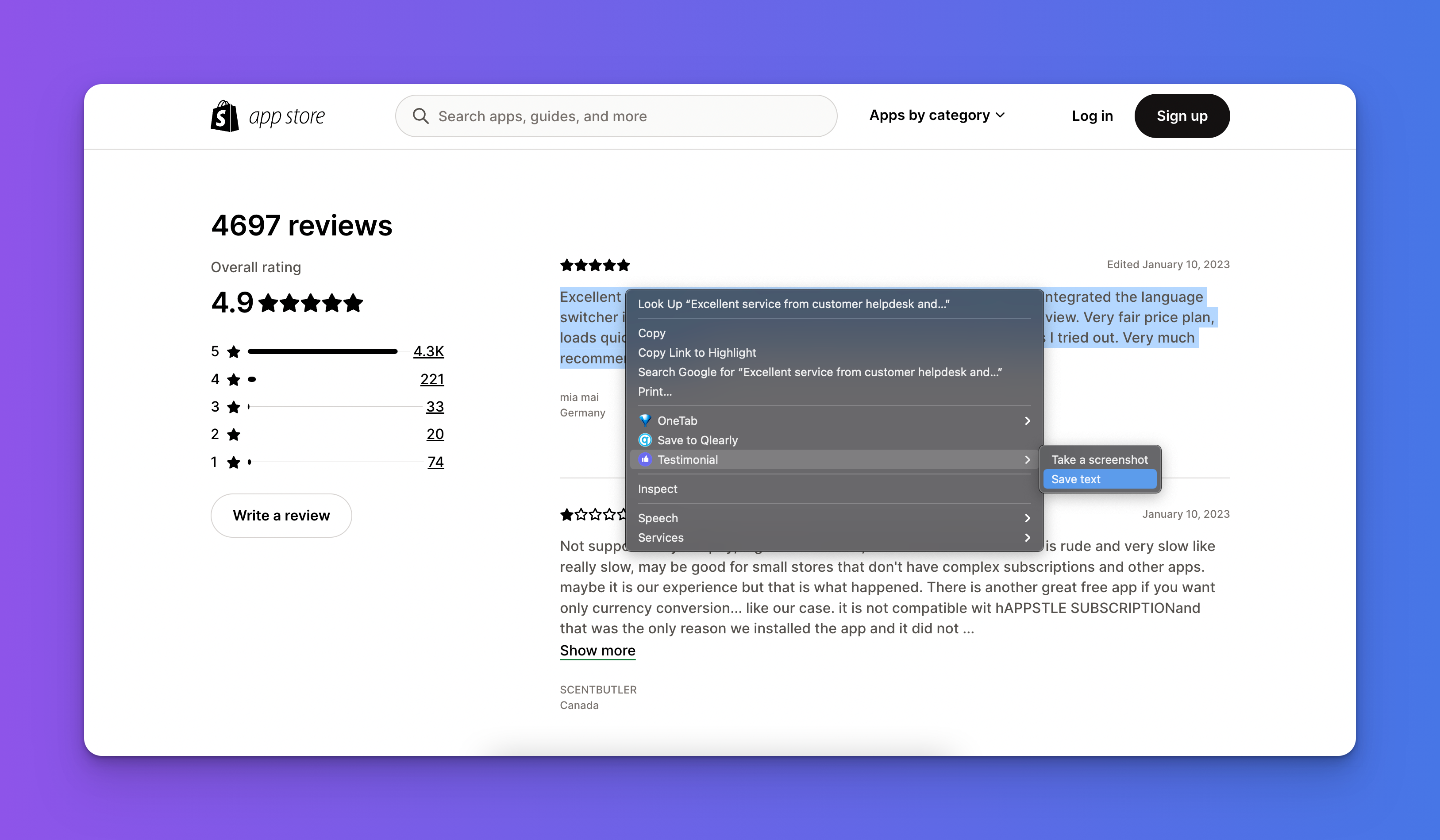Expand the Services submenu arrow
1440x840 pixels.
1027,538
